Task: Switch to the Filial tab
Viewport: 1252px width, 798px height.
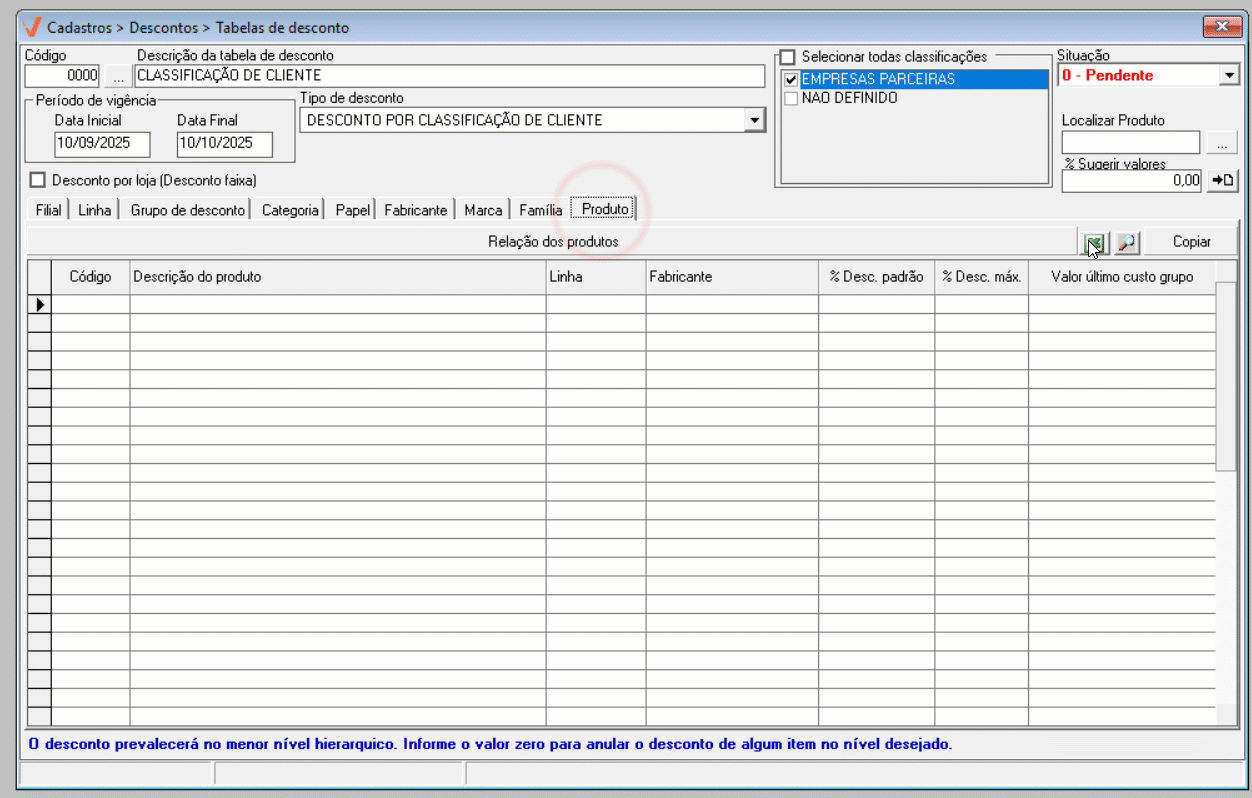Action: click(x=48, y=210)
